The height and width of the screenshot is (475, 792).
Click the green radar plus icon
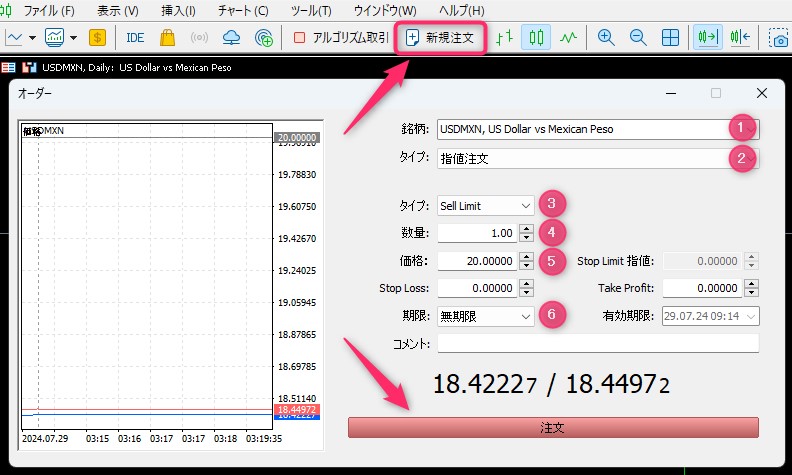[x=264, y=38]
